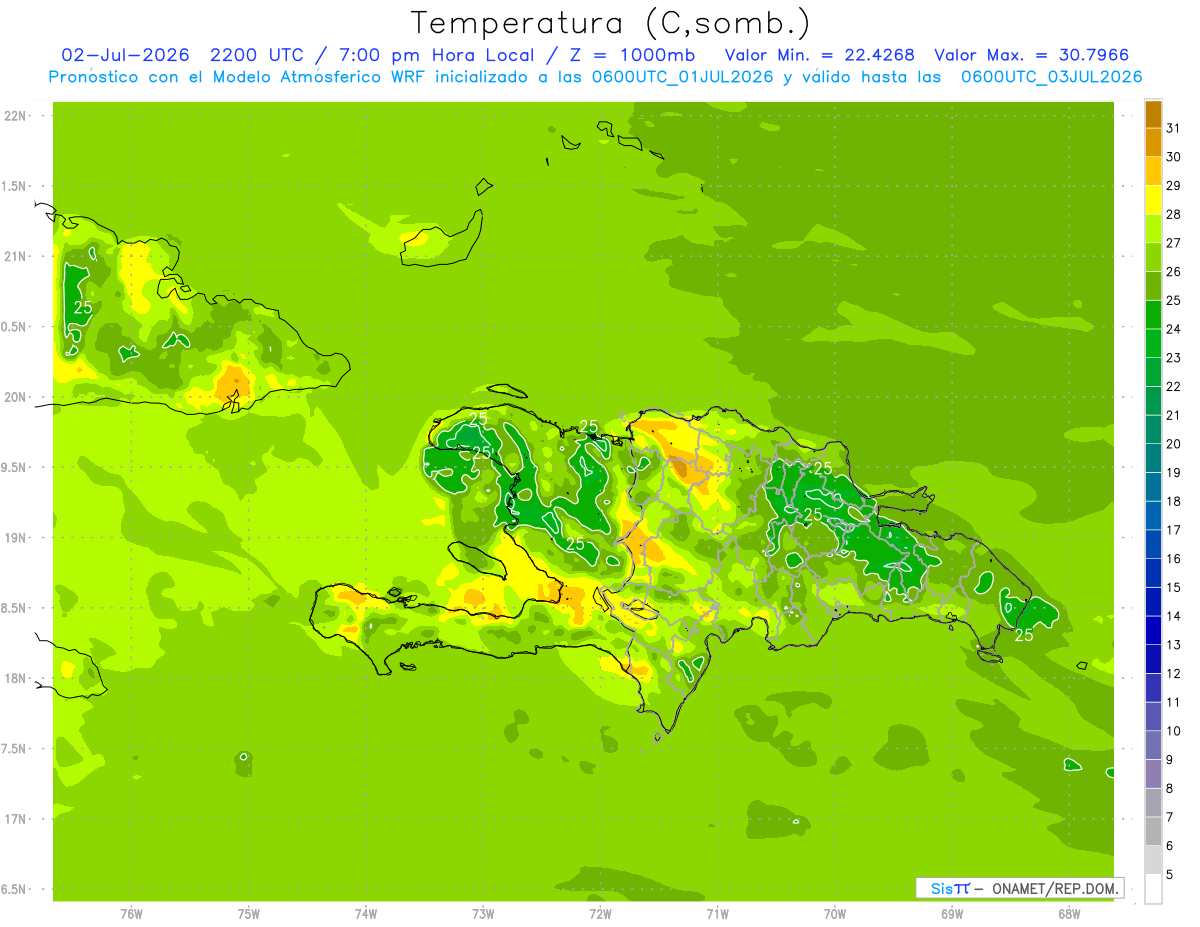Screen dimensions: 1200x927
Task: Click the legend value label '5'
Action: pos(1170,874)
